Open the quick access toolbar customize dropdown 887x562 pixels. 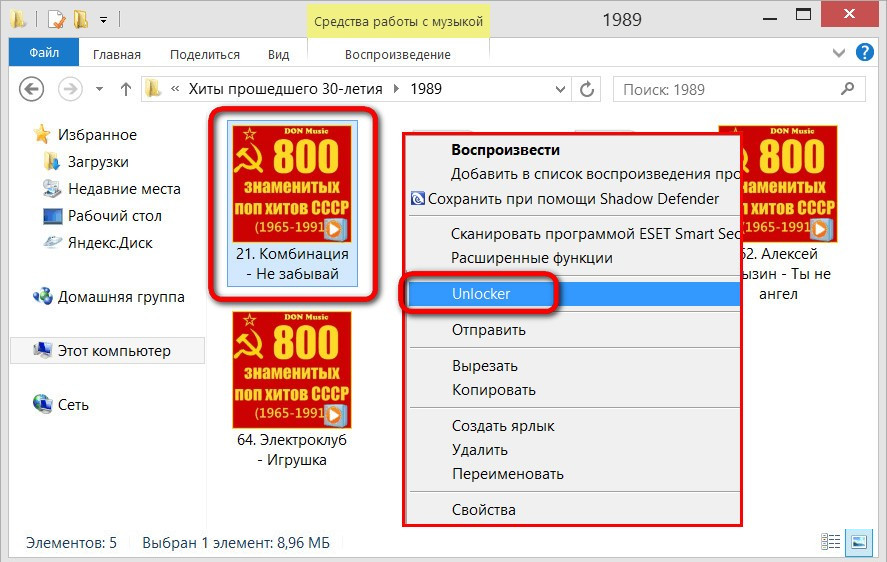coord(104,20)
